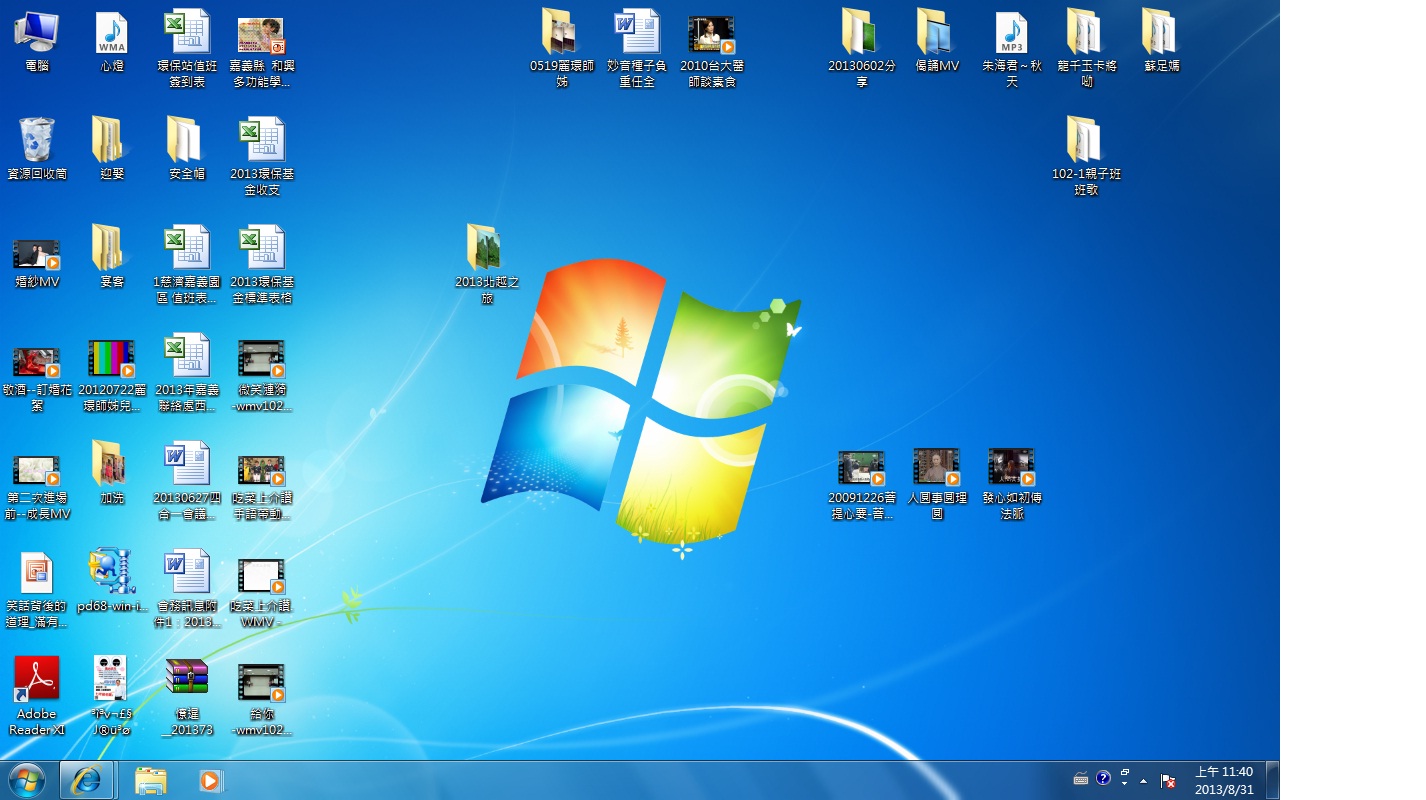Select the 懷遲_201373 WinRAR archive
The height and width of the screenshot is (800, 1426).
tap(187, 696)
